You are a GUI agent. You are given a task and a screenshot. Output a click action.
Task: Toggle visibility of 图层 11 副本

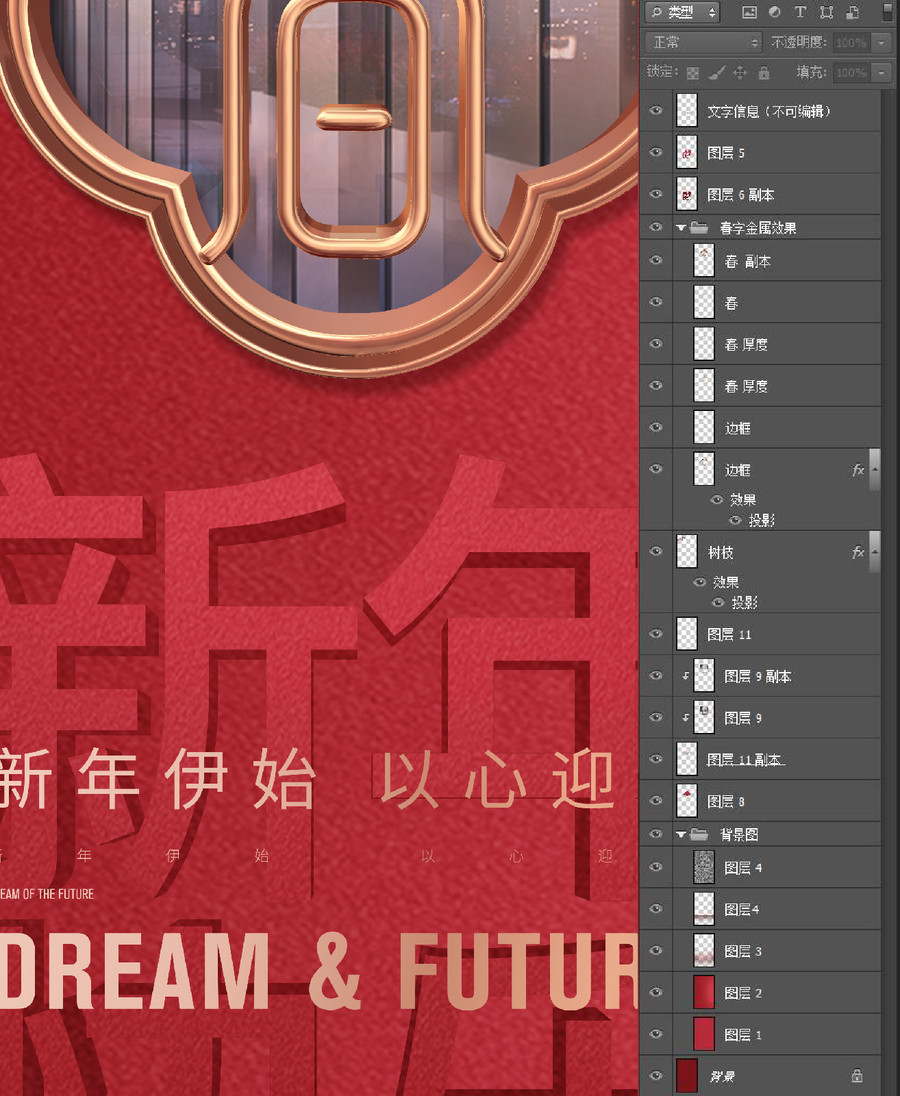pos(655,759)
